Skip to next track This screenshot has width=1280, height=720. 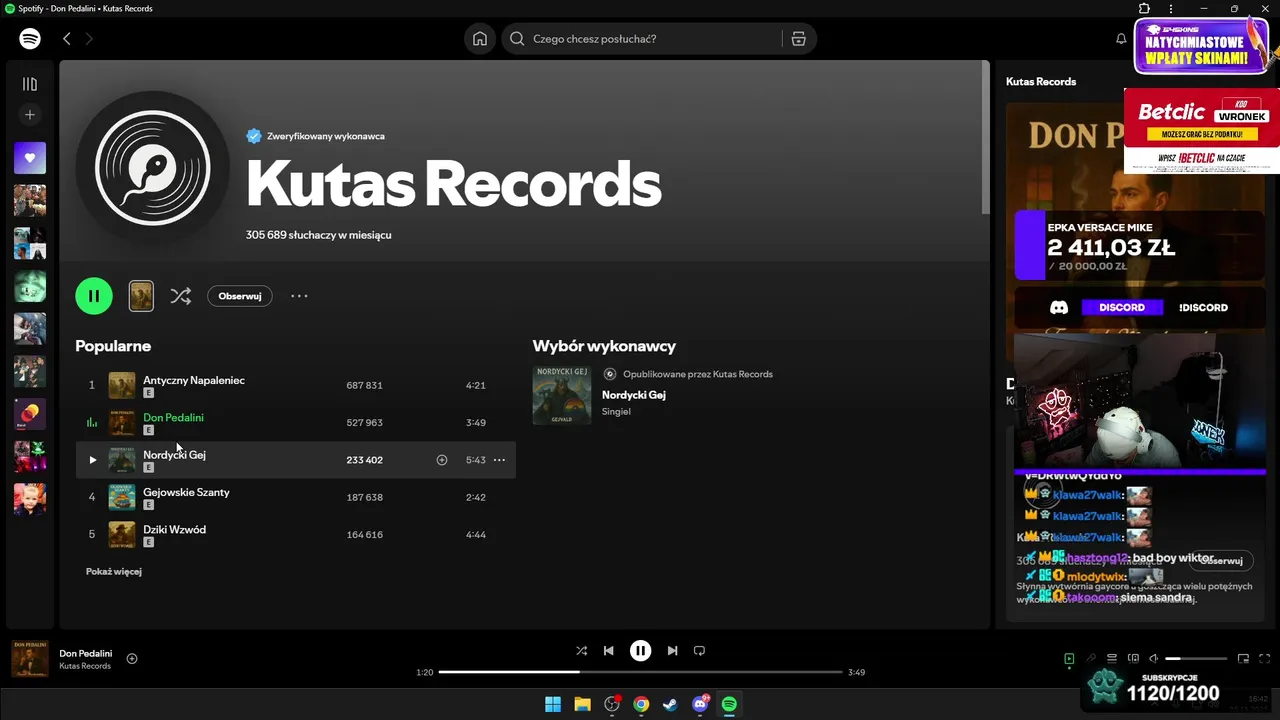(673, 650)
